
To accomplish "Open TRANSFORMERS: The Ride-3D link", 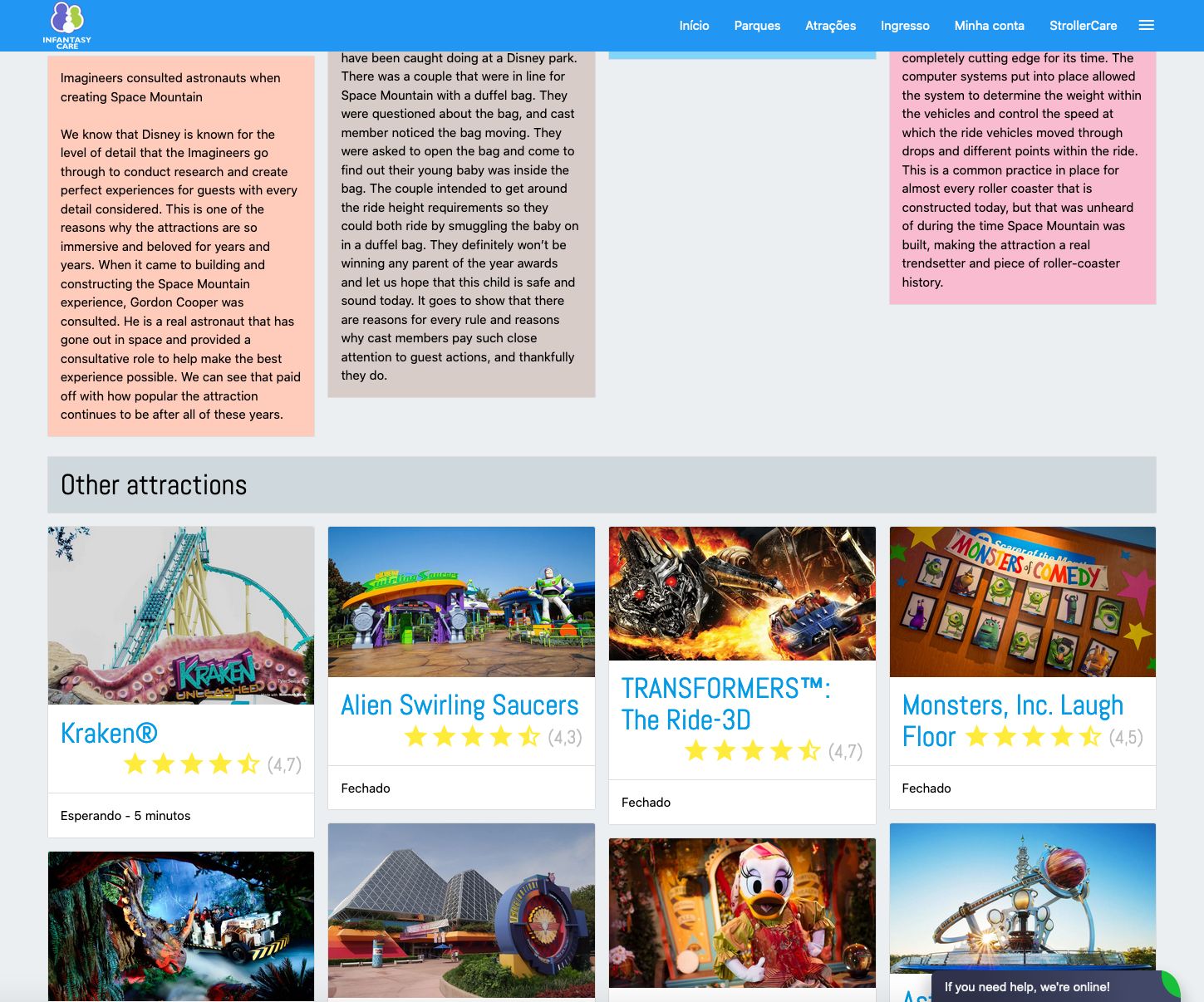I will click(725, 704).
